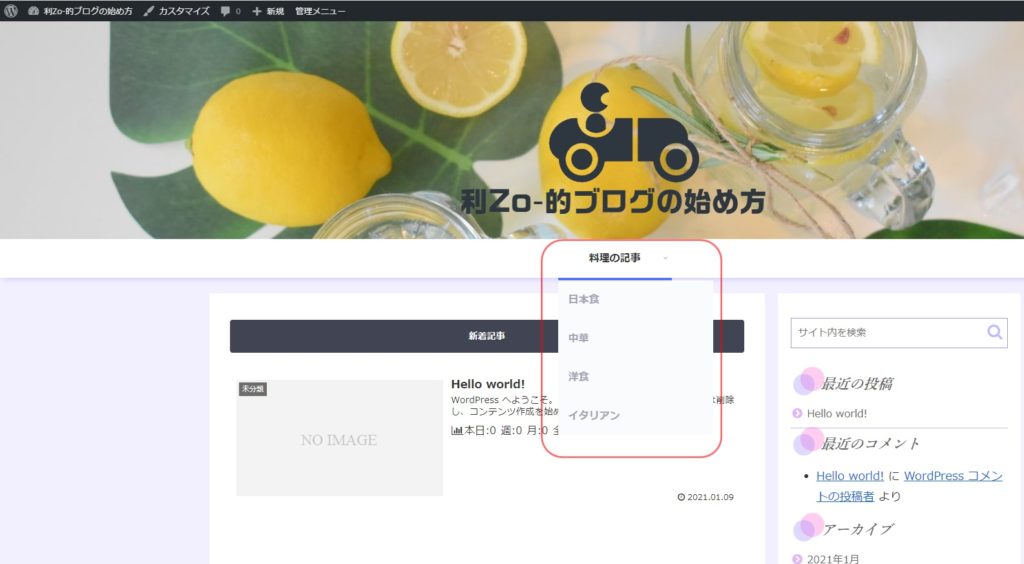
Task: Expand the 料理の記事 dropdown arrow
Action: tap(666, 259)
